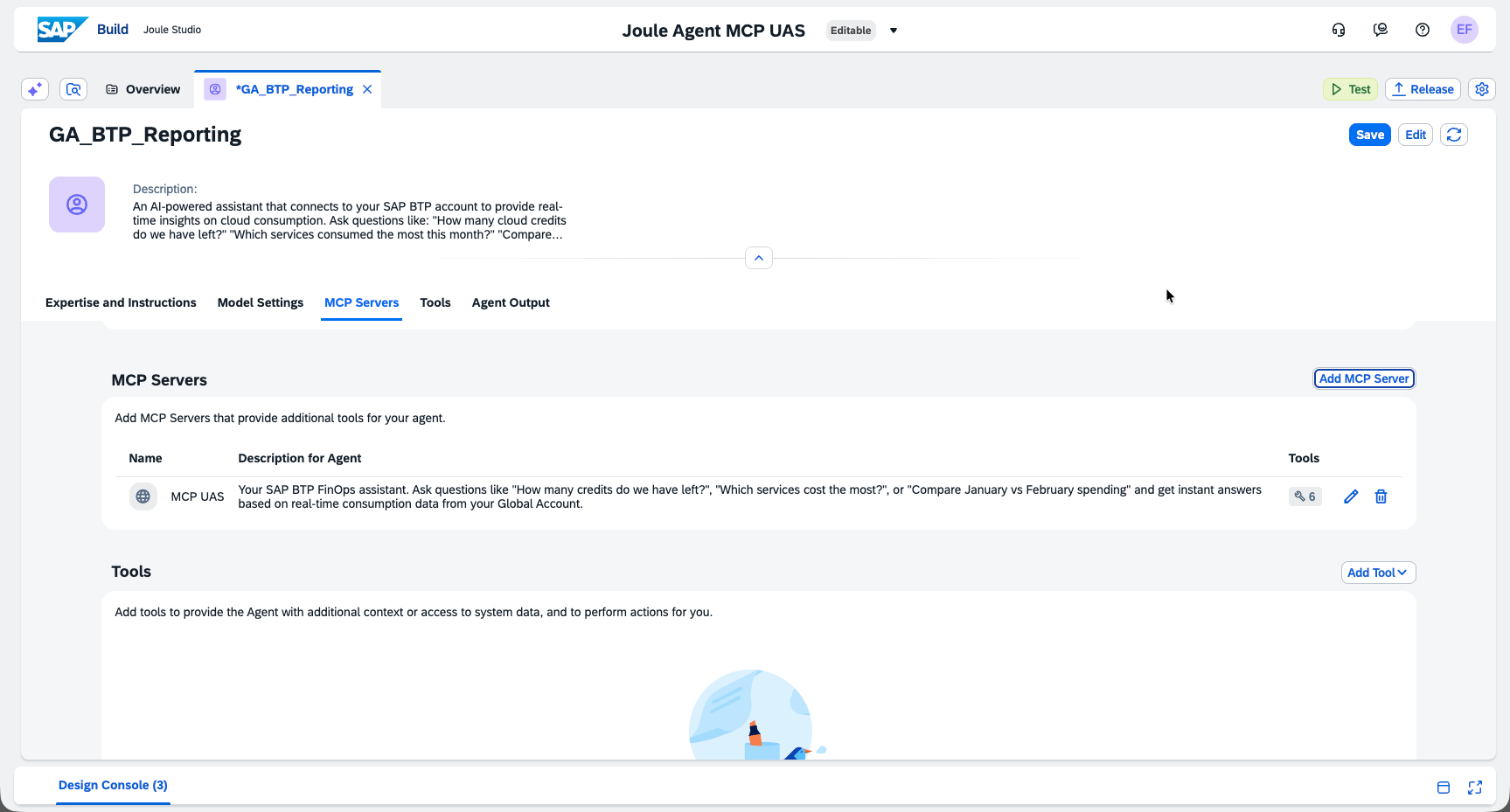Click the MCP UAS server name
The height and width of the screenshot is (812, 1510).
pyautogui.click(x=198, y=496)
